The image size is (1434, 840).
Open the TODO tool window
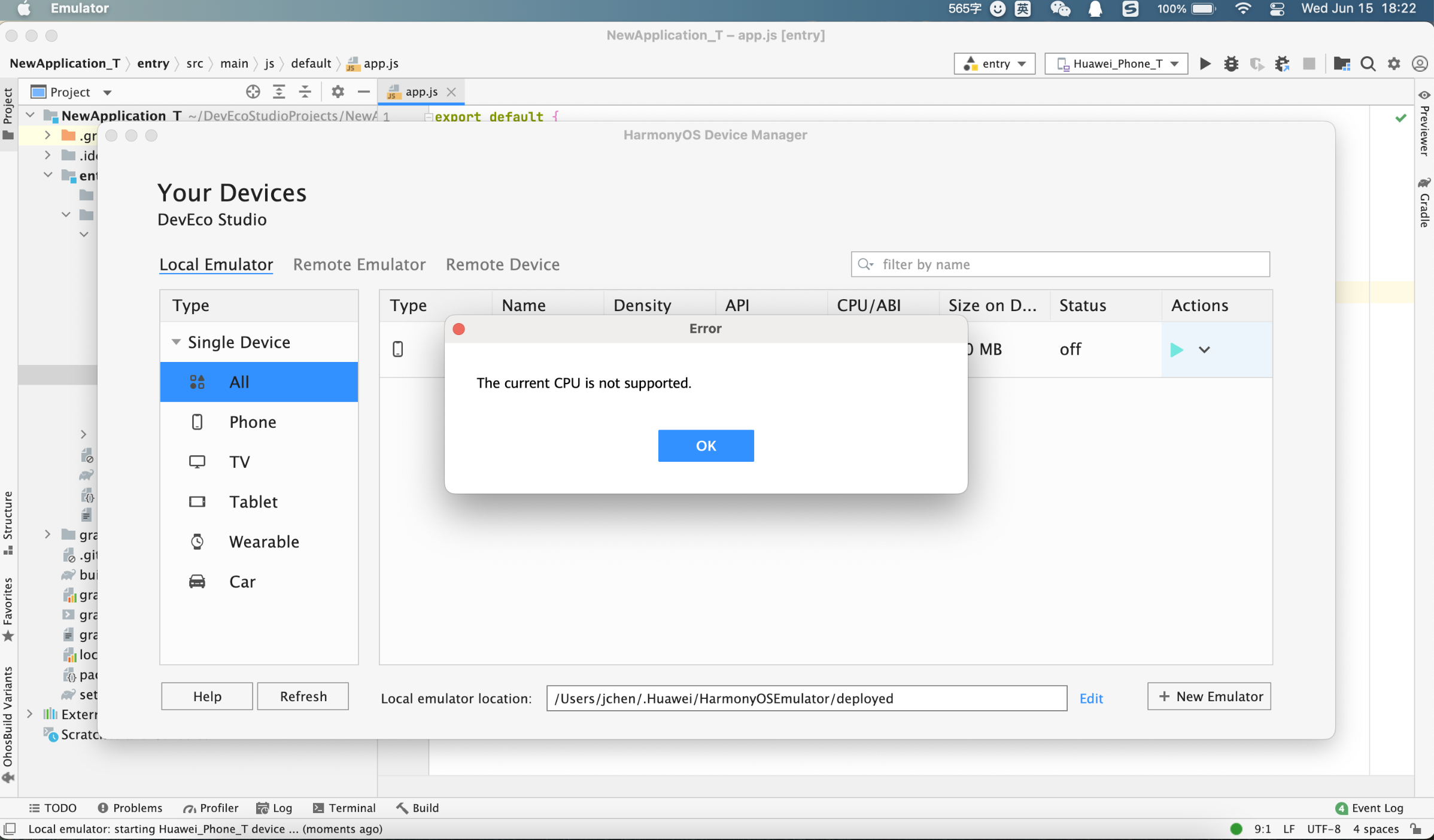[x=53, y=808]
